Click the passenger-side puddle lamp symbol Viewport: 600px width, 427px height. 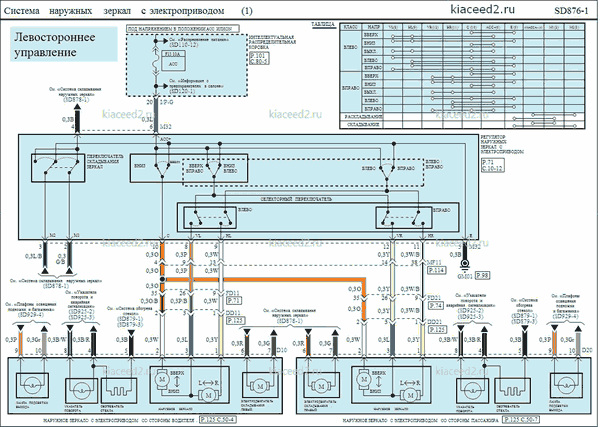568,385
